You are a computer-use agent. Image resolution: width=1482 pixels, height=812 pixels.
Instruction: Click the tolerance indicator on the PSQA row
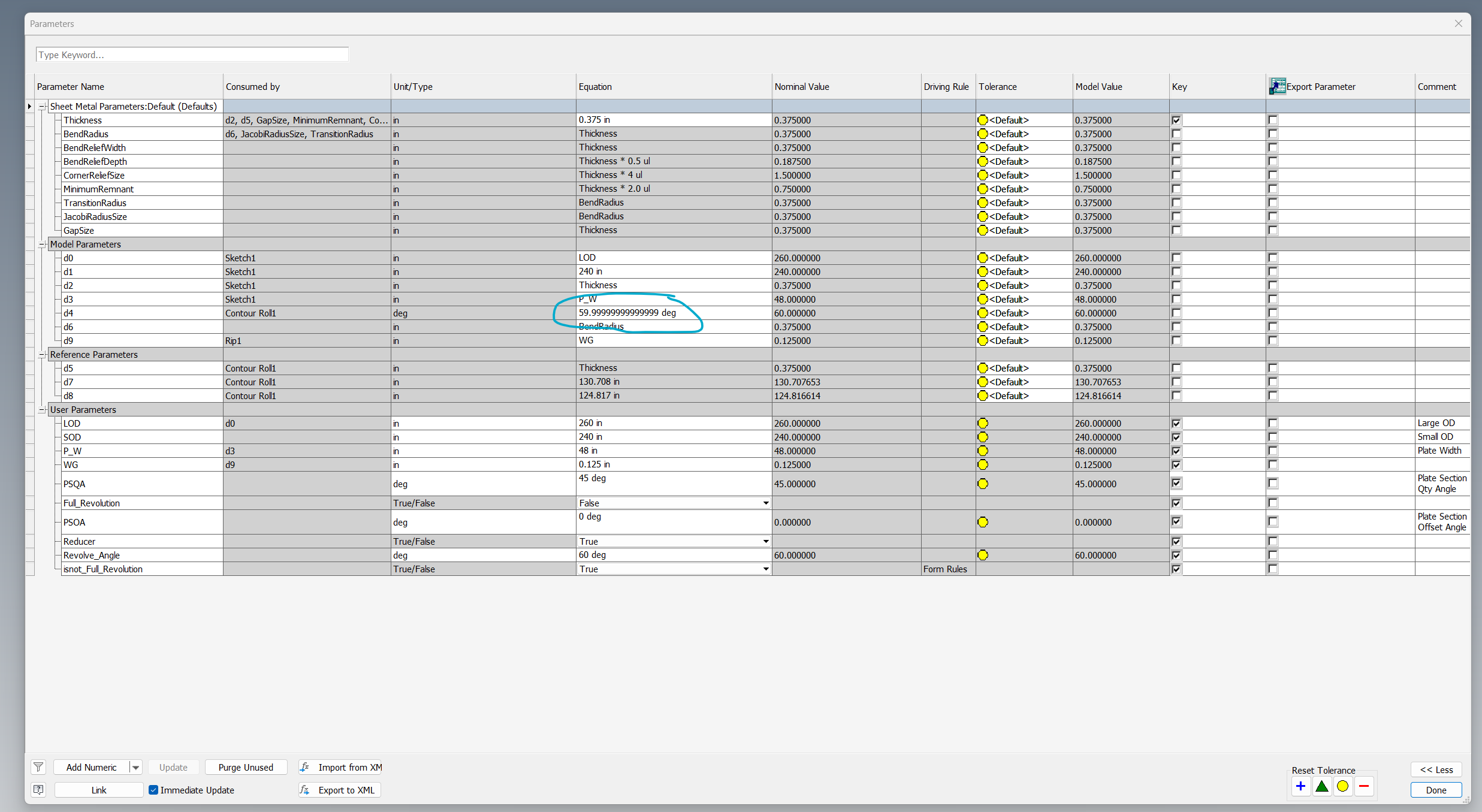coord(983,484)
